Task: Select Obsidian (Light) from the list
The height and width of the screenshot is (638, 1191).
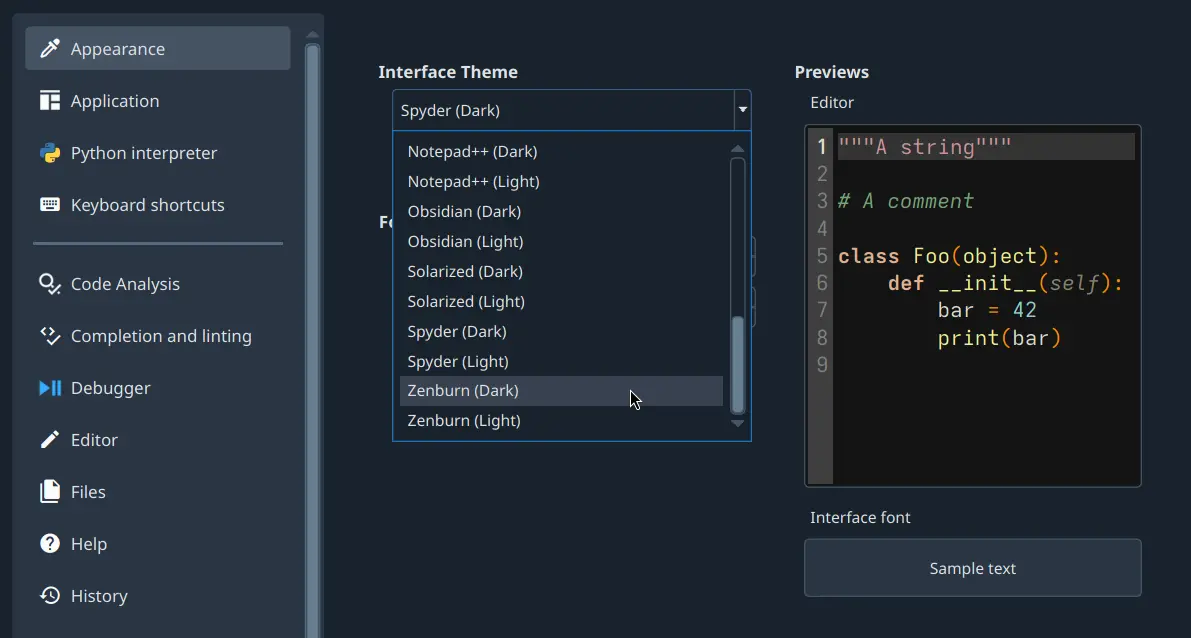Action: pyautogui.click(x=561, y=242)
